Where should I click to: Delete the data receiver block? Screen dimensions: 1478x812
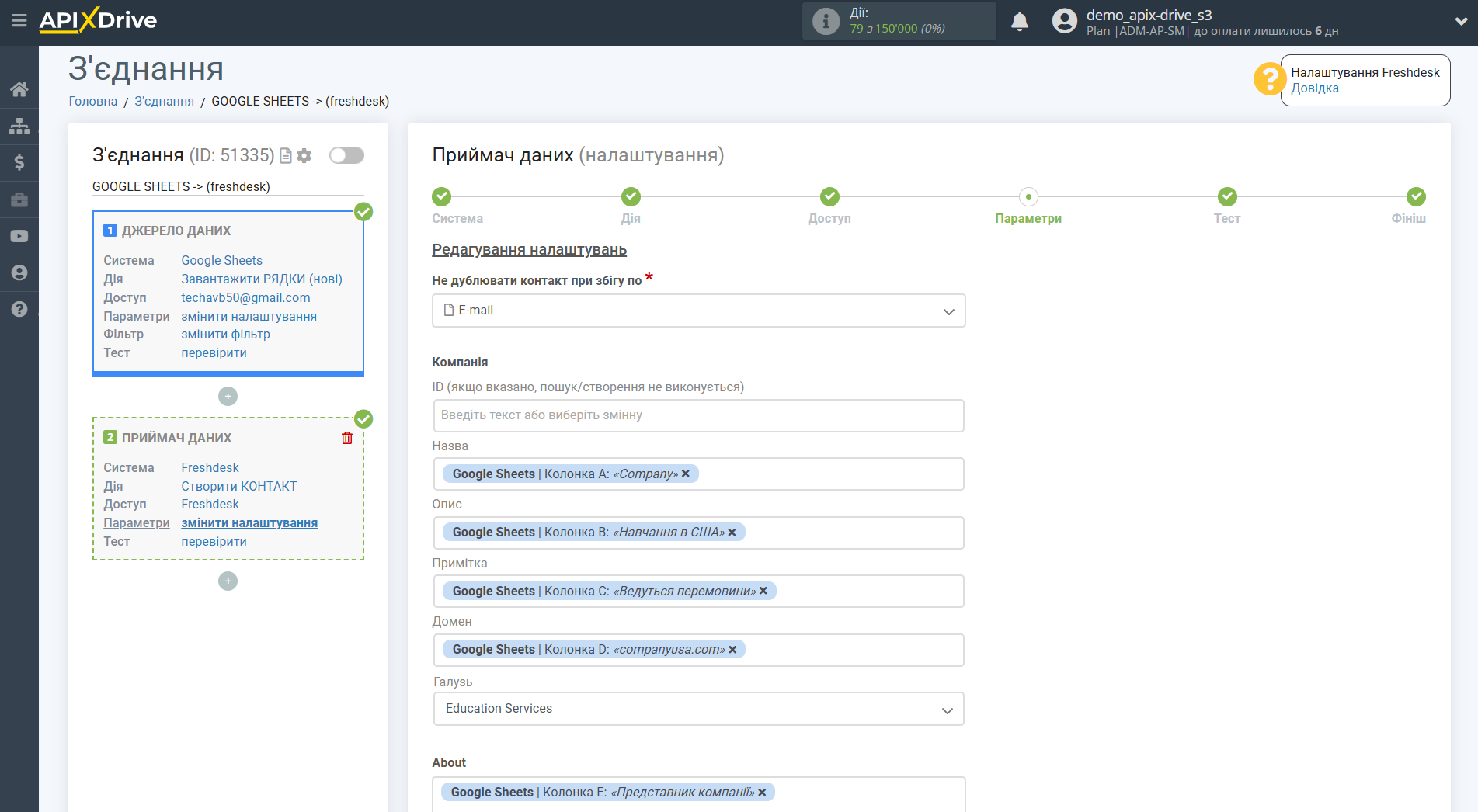[x=347, y=438]
